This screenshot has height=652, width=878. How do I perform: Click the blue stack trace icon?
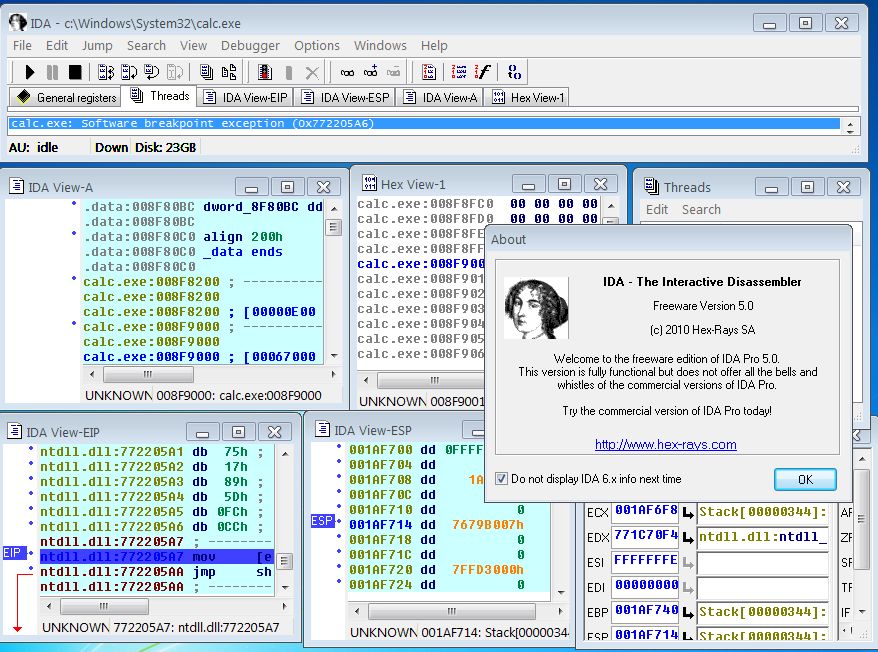click(x=514, y=72)
